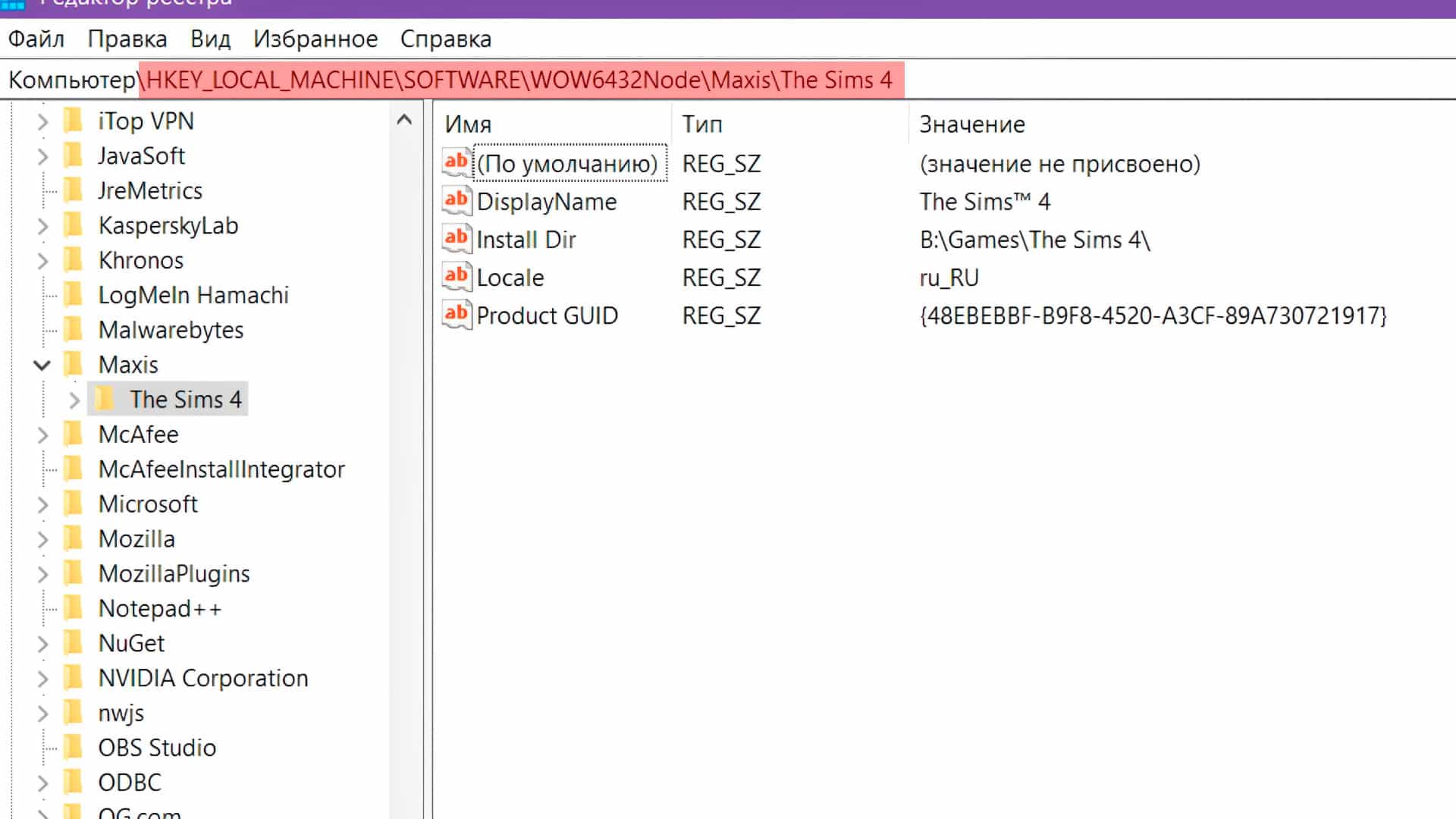Select the OBS Studio tree label

pyautogui.click(x=157, y=748)
